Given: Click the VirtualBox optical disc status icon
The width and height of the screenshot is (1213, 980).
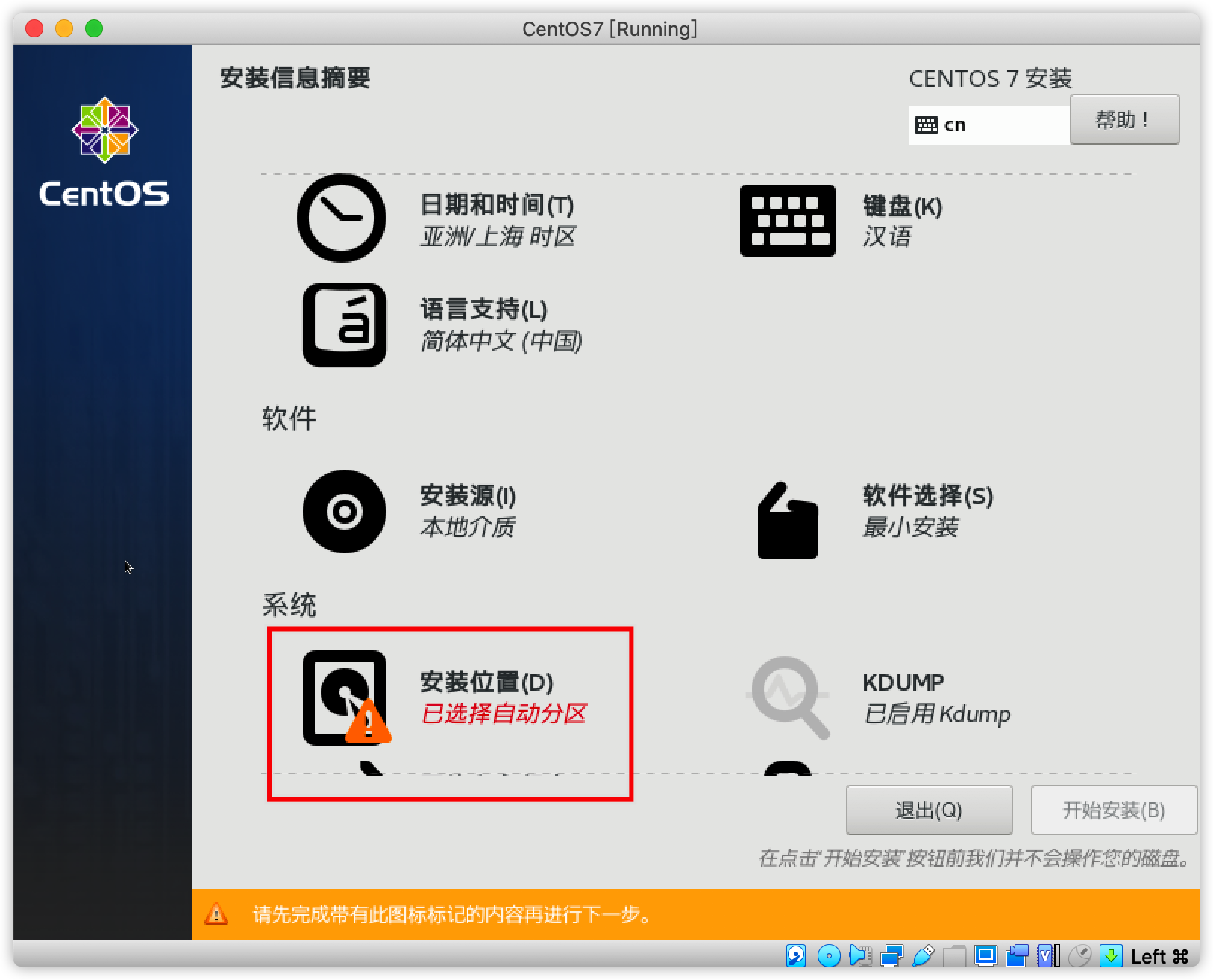Looking at the screenshot, I should pos(829,955).
